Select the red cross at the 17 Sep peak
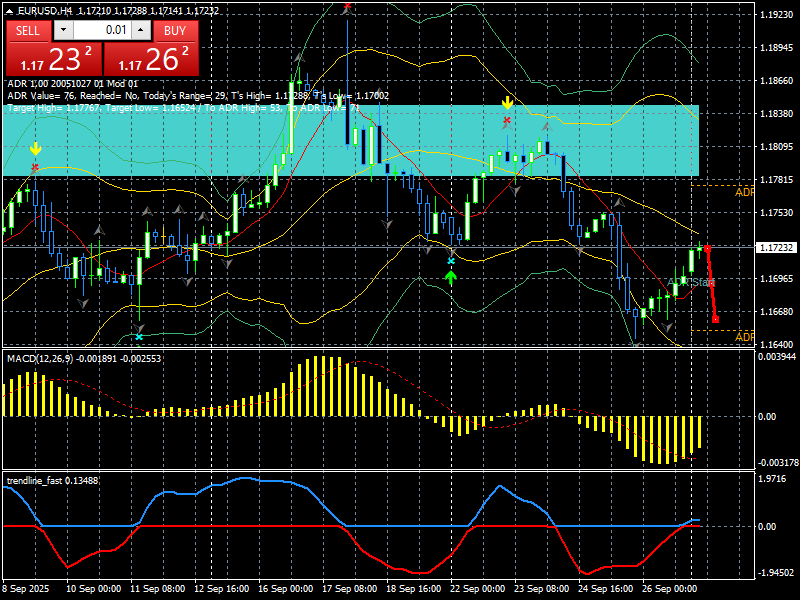Screen dimensions: 800x600 [347, 7]
